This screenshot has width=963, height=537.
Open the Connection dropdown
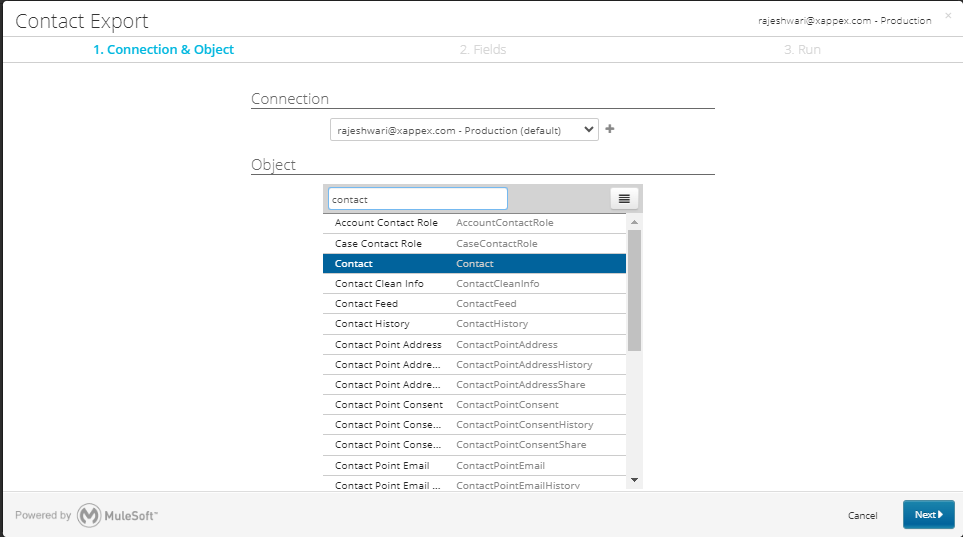[464, 130]
